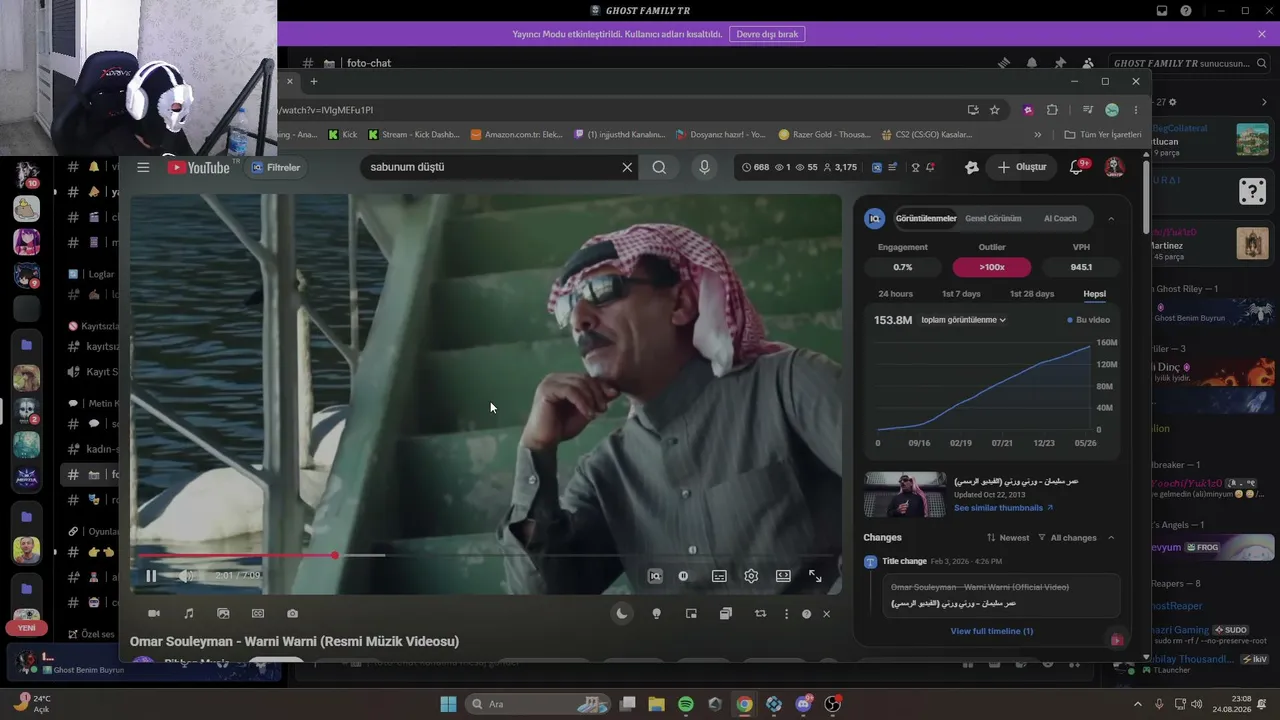This screenshot has width=1280, height=720.
Task: Enter full screen from the video player
Action: click(x=815, y=576)
